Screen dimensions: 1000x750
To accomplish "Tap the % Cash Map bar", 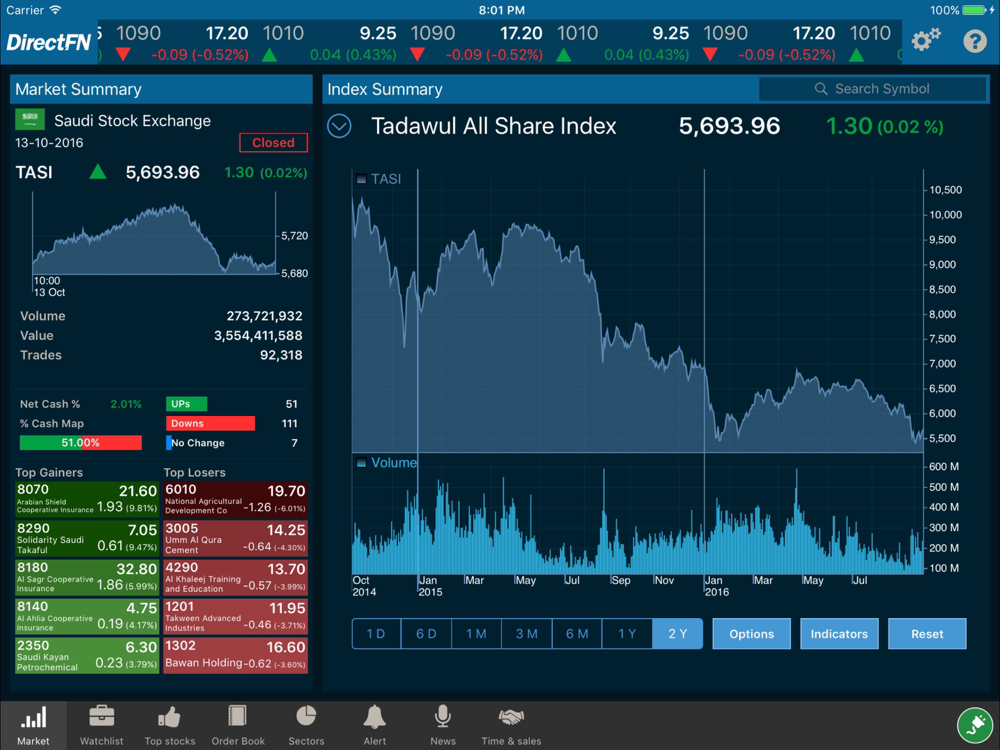I will pos(80,443).
